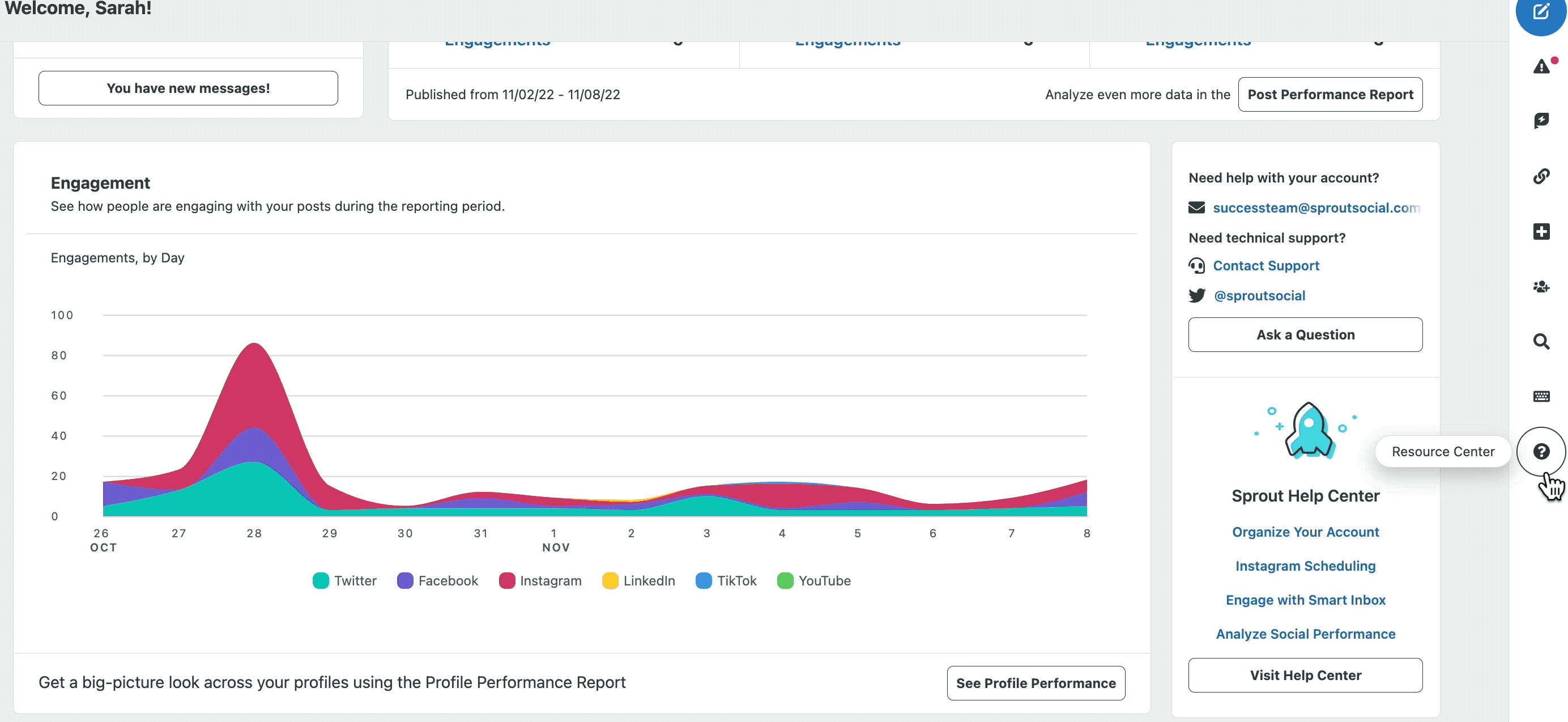
Task: Open the Post Performance Report
Action: pos(1331,95)
